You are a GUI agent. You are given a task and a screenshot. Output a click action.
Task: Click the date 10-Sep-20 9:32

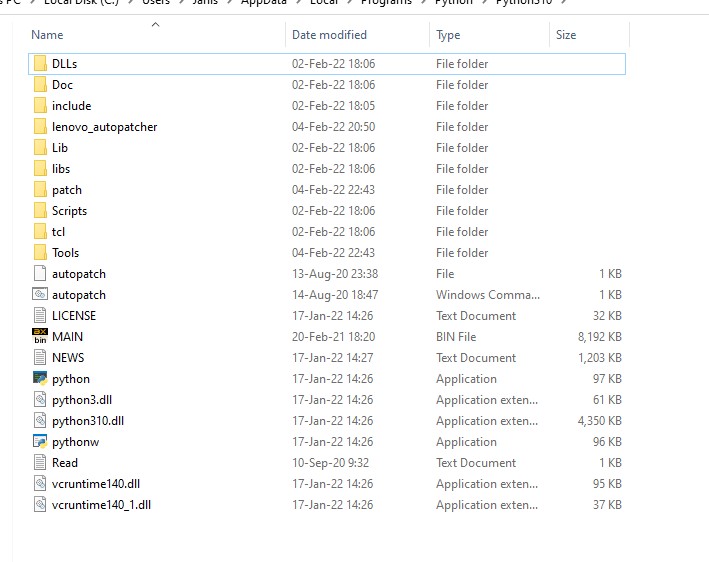(330, 463)
